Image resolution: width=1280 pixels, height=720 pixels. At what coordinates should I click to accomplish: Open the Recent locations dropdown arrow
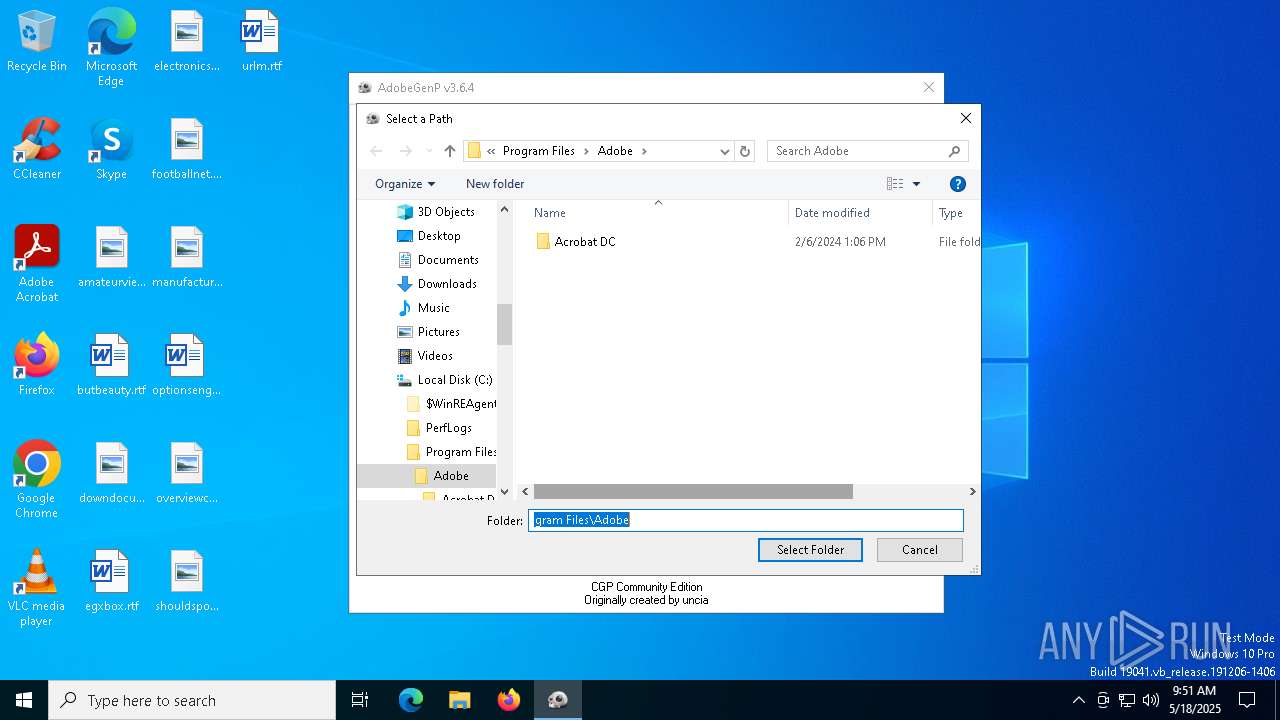[x=429, y=151]
